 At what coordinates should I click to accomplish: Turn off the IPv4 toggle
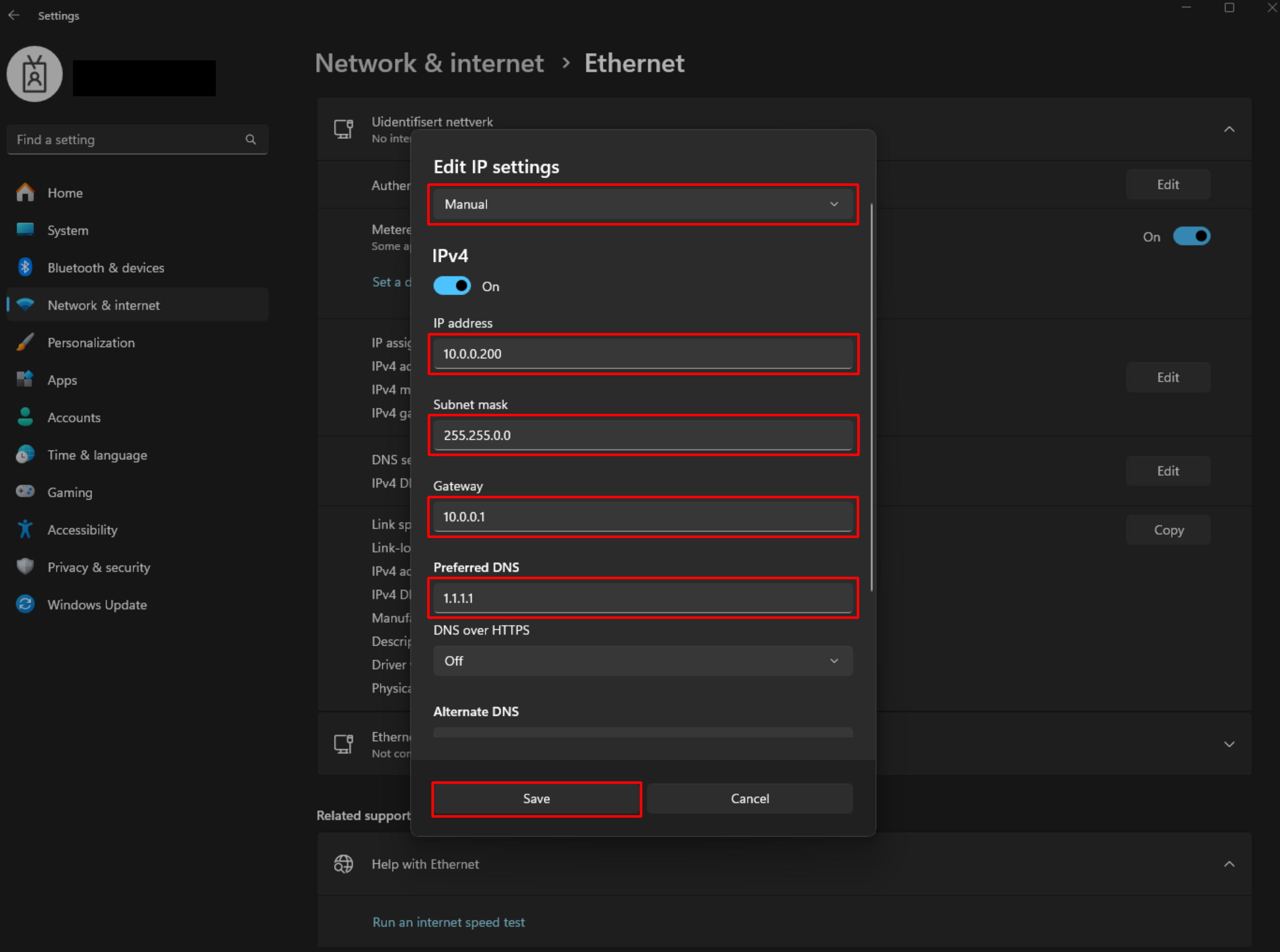pyautogui.click(x=452, y=285)
